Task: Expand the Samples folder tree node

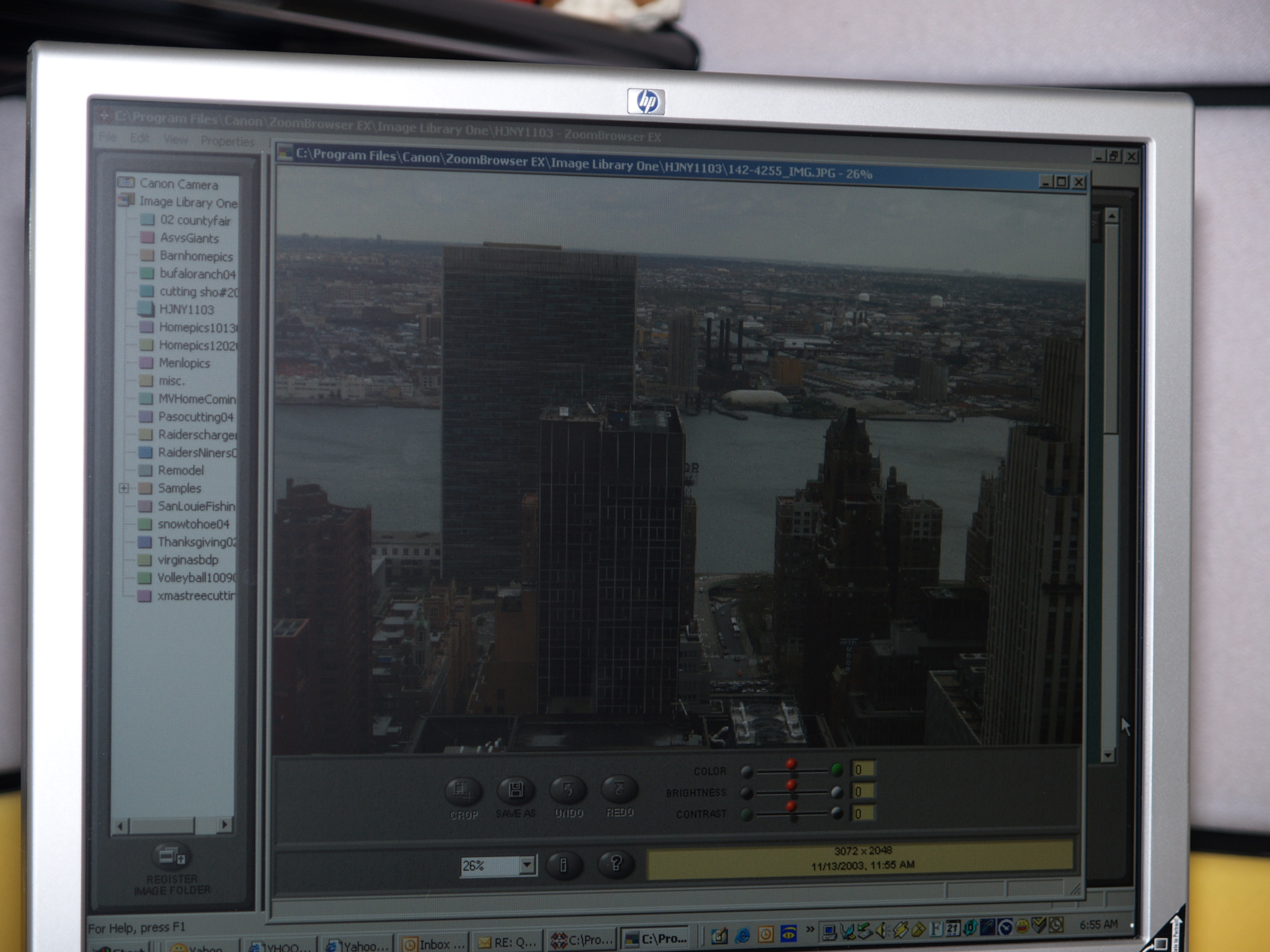Action: click(x=124, y=488)
